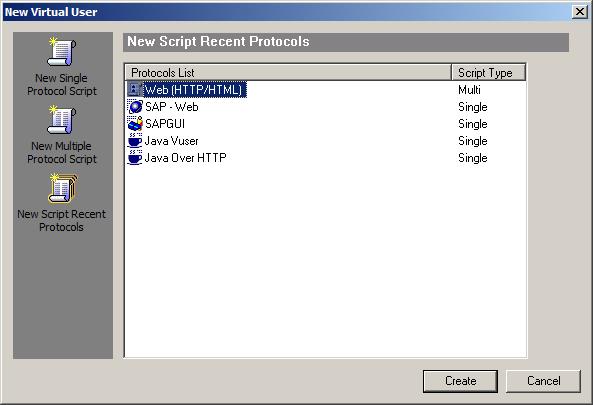Open the New Single Protocol Script label

pyautogui.click(x=62, y=84)
